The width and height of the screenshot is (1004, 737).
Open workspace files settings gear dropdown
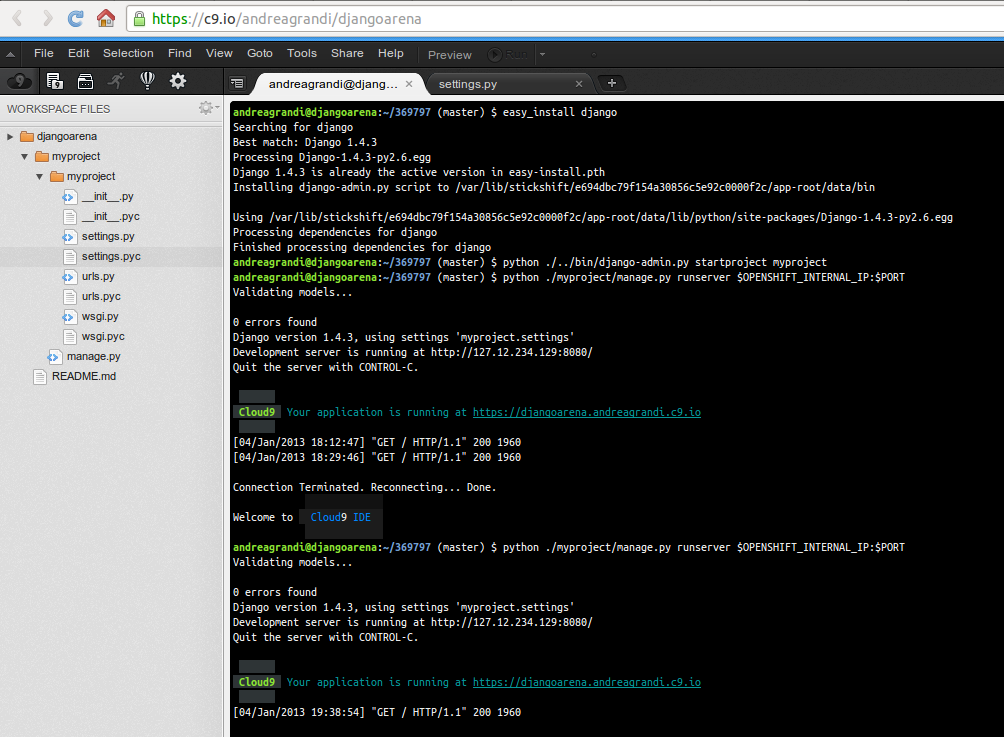tap(208, 108)
